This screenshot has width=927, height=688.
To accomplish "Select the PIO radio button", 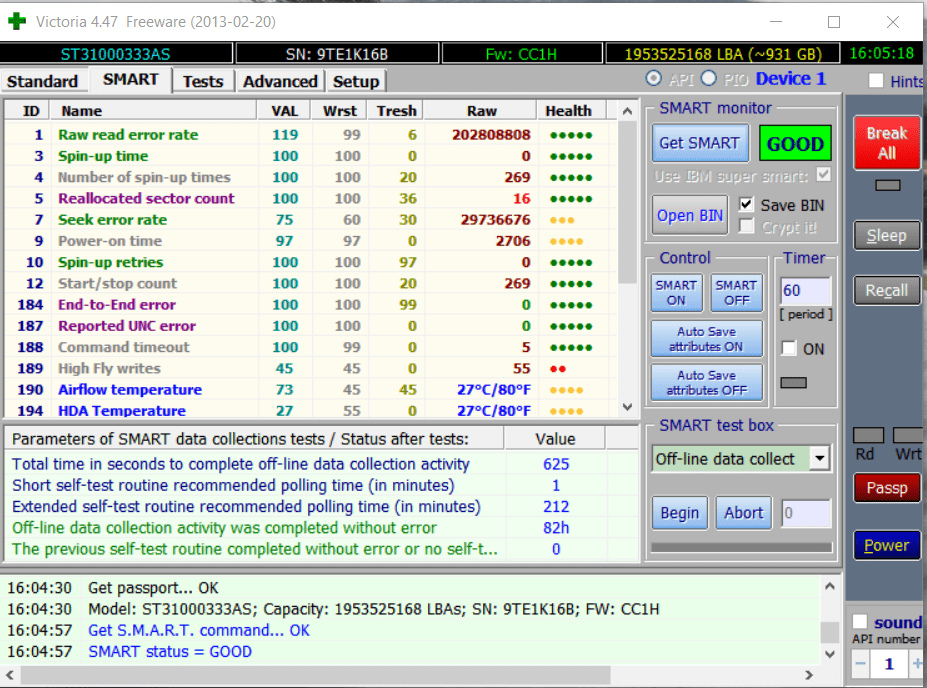I will [x=708, y=79].
